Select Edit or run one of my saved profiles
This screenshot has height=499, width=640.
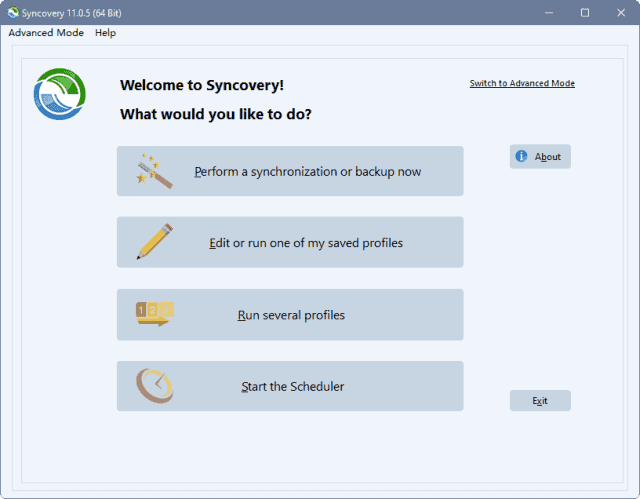click(x=306, y=242)
